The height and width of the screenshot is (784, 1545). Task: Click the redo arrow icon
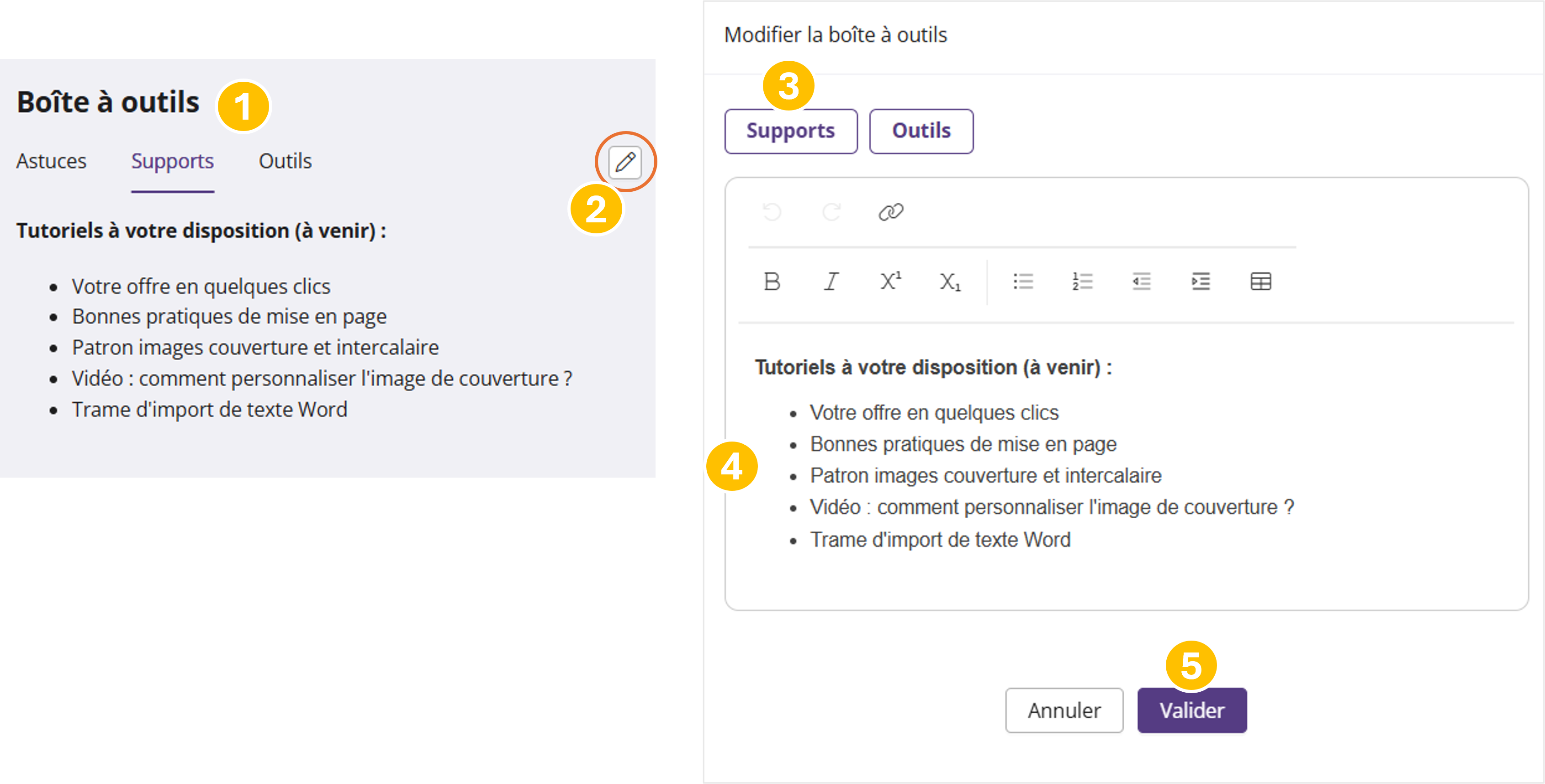click(x=831, y=211)
